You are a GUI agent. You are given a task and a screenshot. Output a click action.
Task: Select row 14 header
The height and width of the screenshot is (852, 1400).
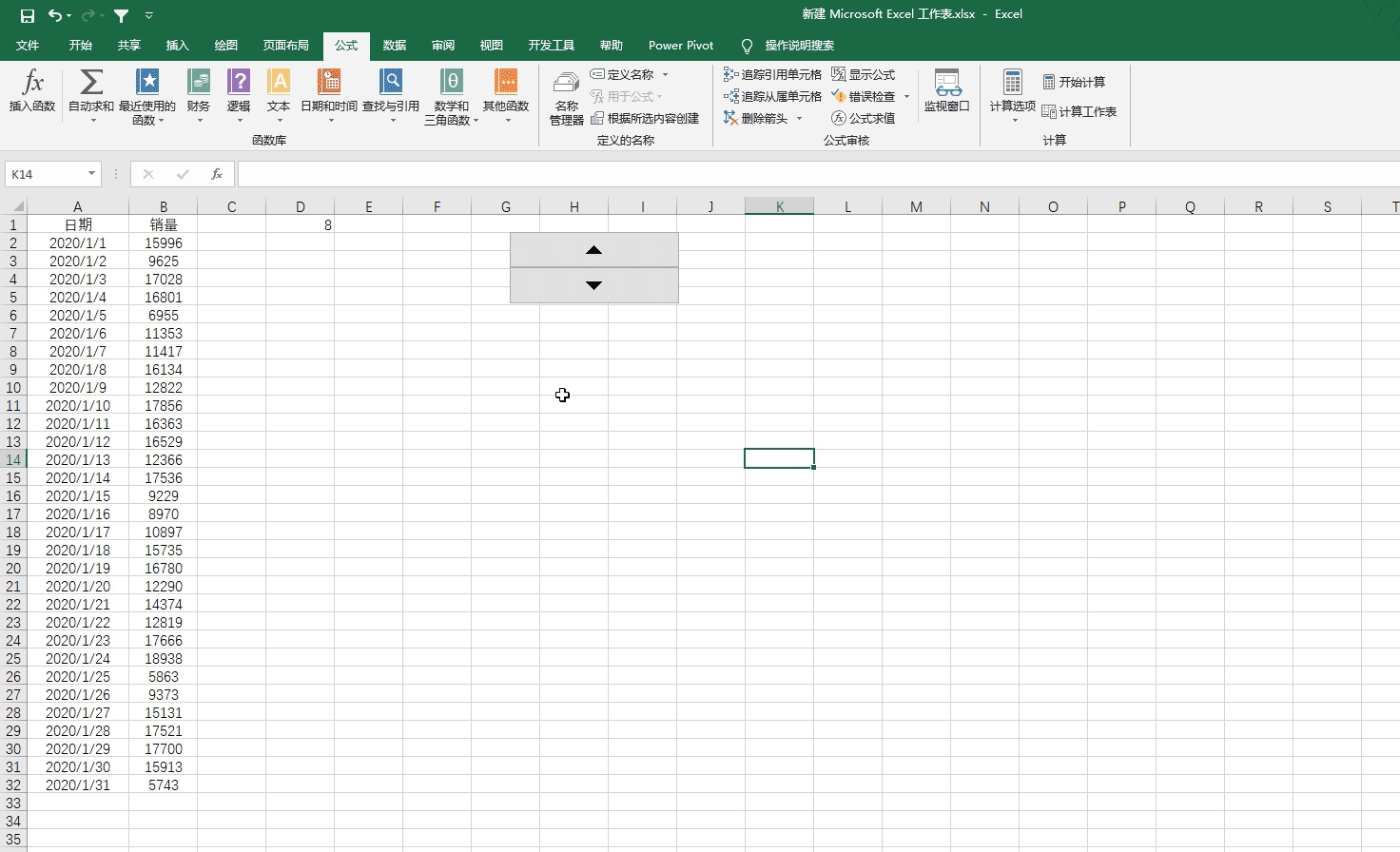[x=13, y=459]
